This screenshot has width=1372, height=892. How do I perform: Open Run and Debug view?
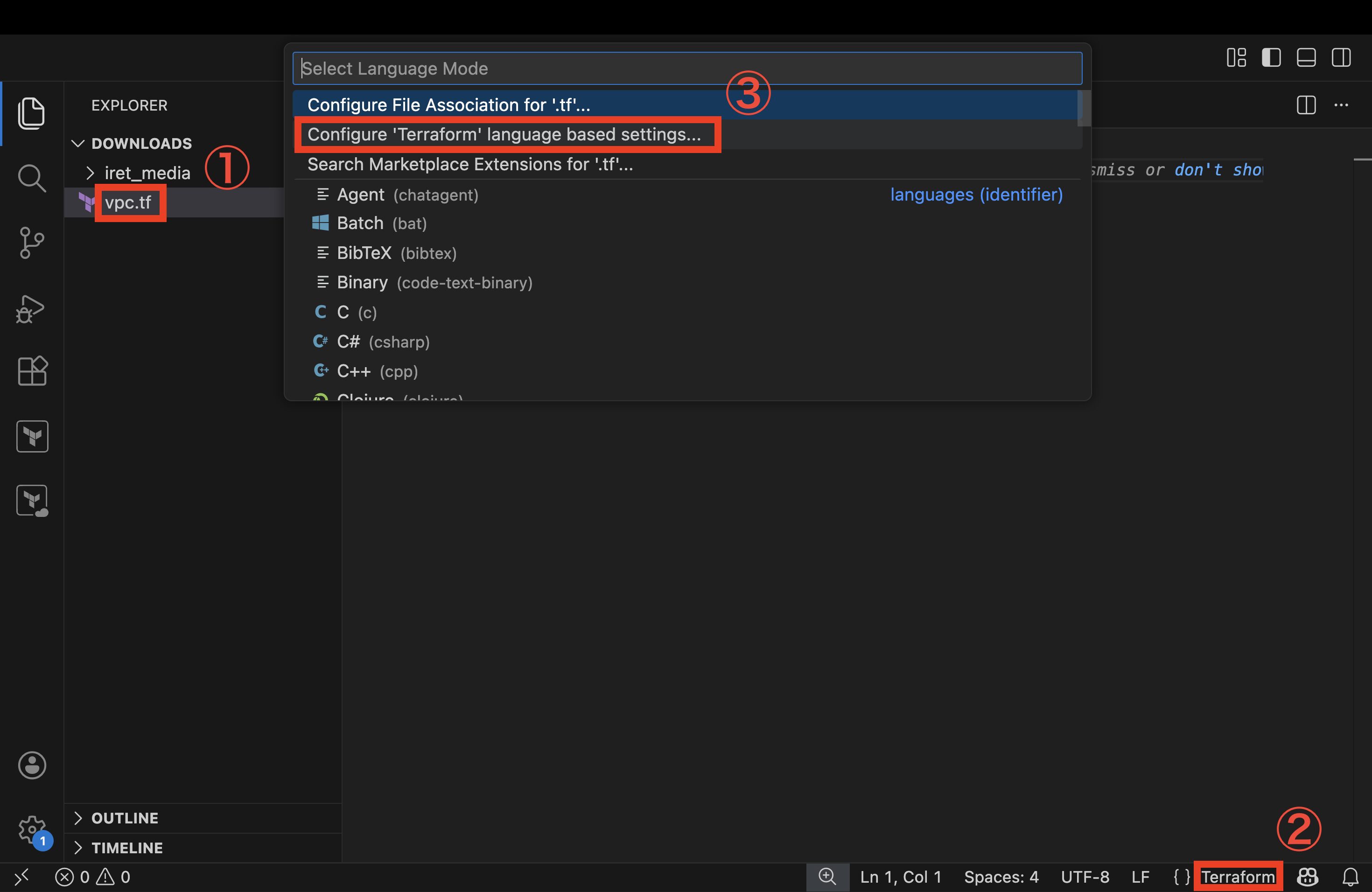[31, 308]
